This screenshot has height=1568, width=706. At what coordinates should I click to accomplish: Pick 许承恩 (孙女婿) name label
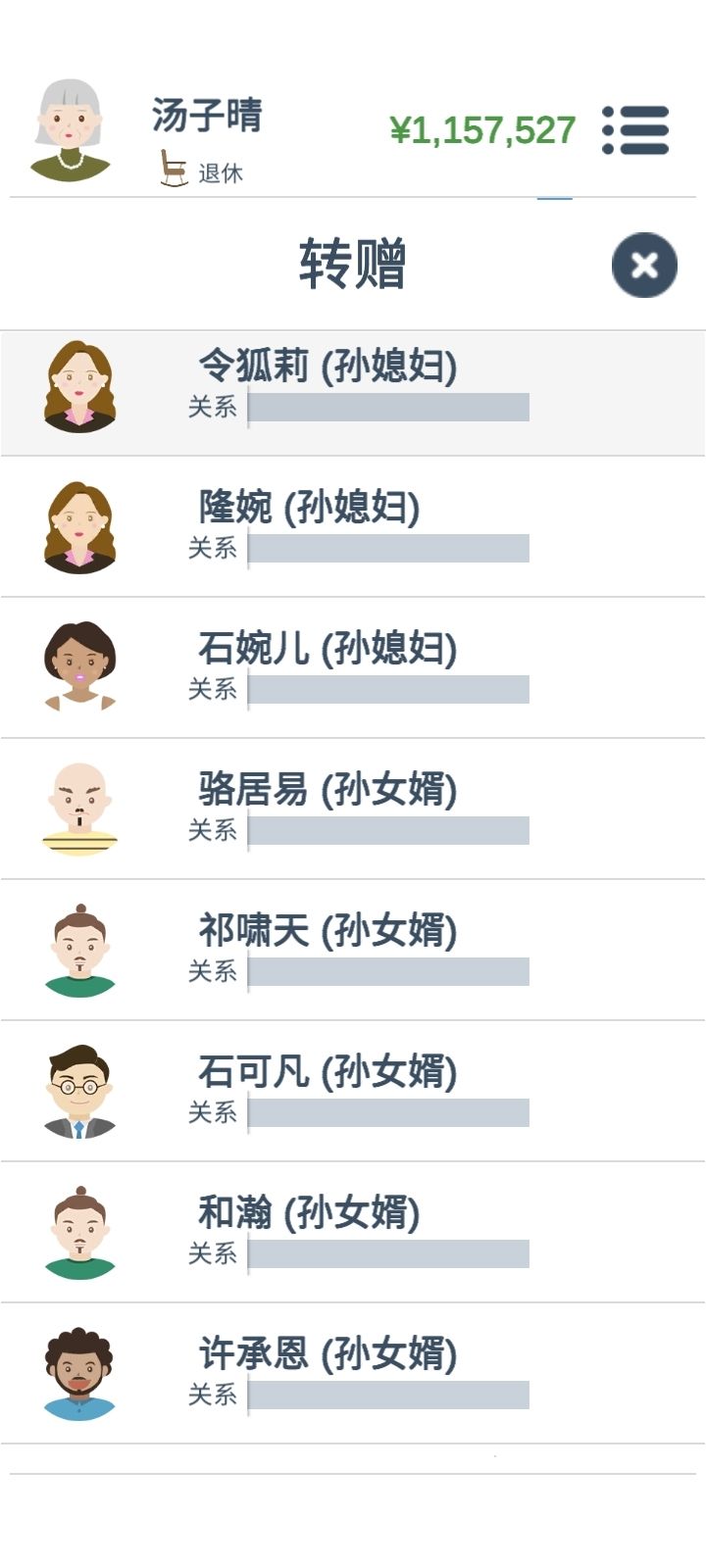[328, 1353]
